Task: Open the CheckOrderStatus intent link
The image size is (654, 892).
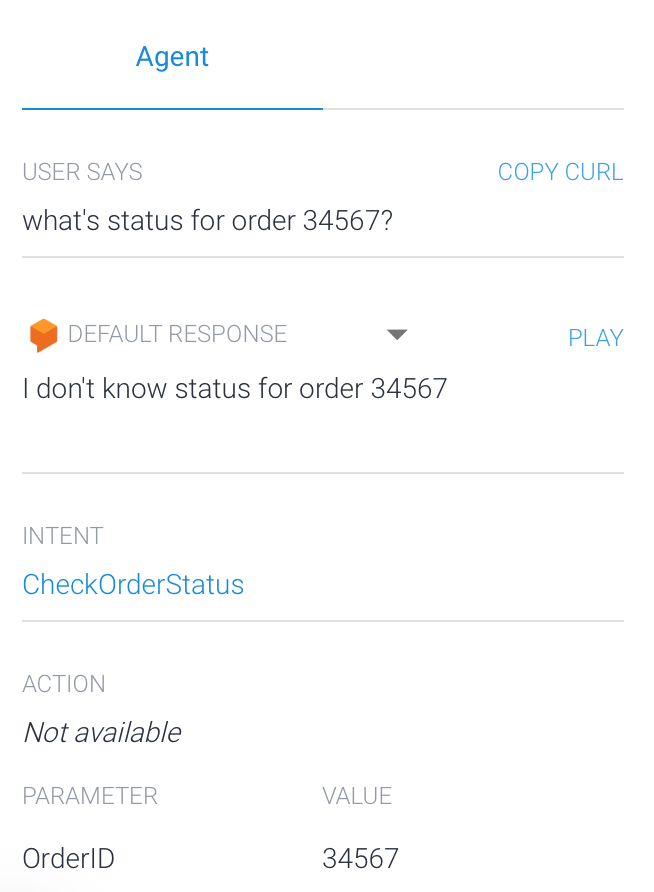Action: pos(133,584)
